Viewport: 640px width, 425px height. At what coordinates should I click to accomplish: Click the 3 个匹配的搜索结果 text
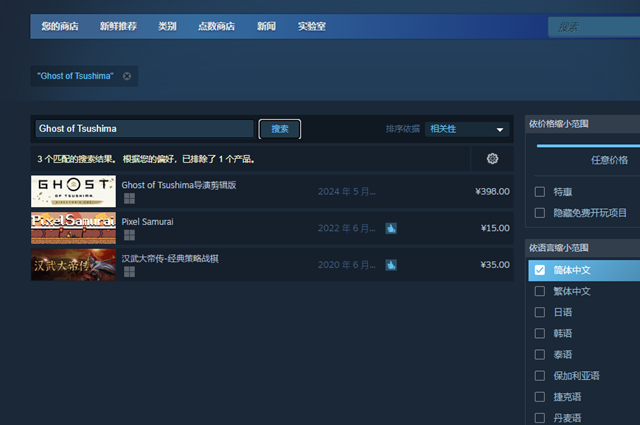click(x=76, y=159)
